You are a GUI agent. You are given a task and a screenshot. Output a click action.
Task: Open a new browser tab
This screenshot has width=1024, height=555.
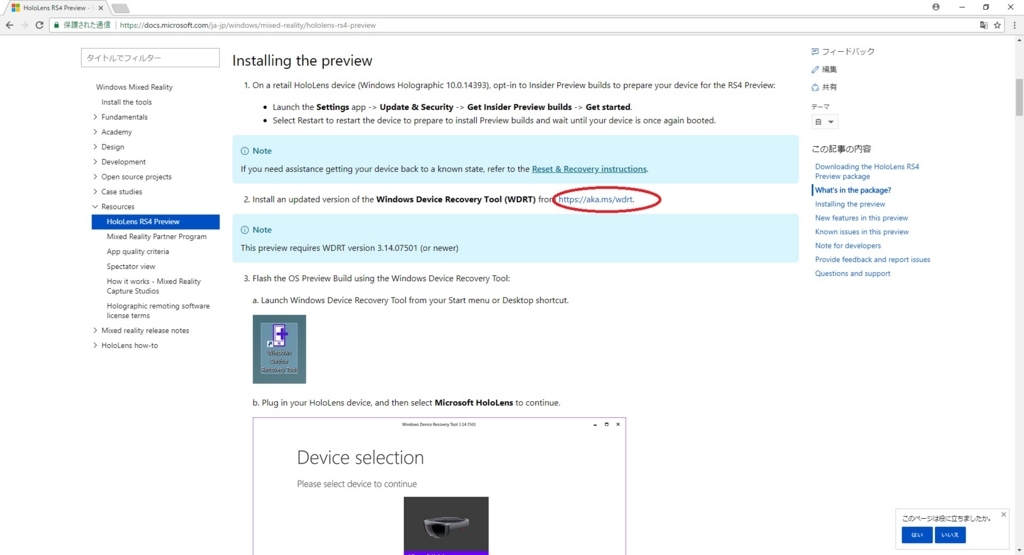120,8
